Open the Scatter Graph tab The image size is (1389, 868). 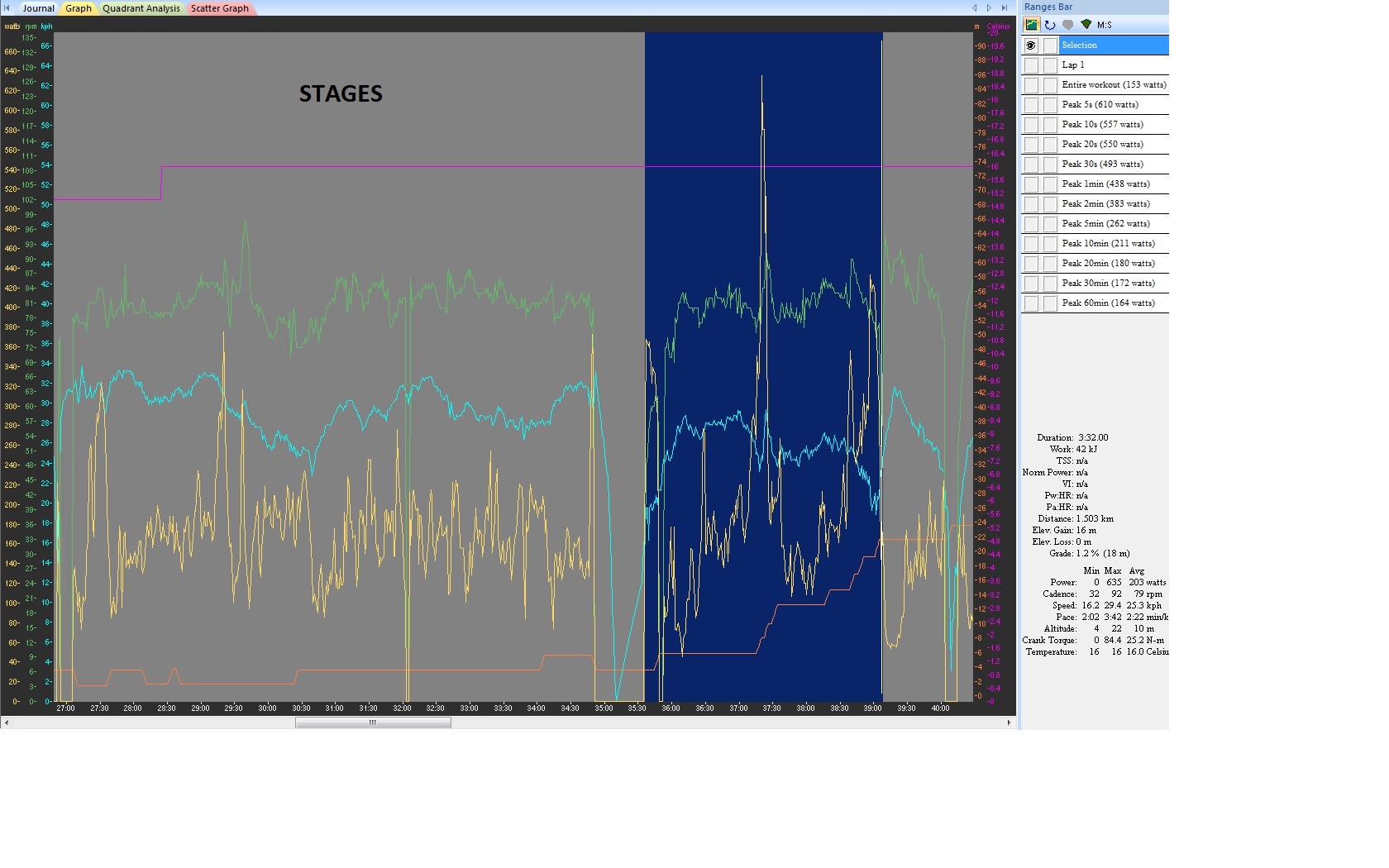click(x=219, y=8)
